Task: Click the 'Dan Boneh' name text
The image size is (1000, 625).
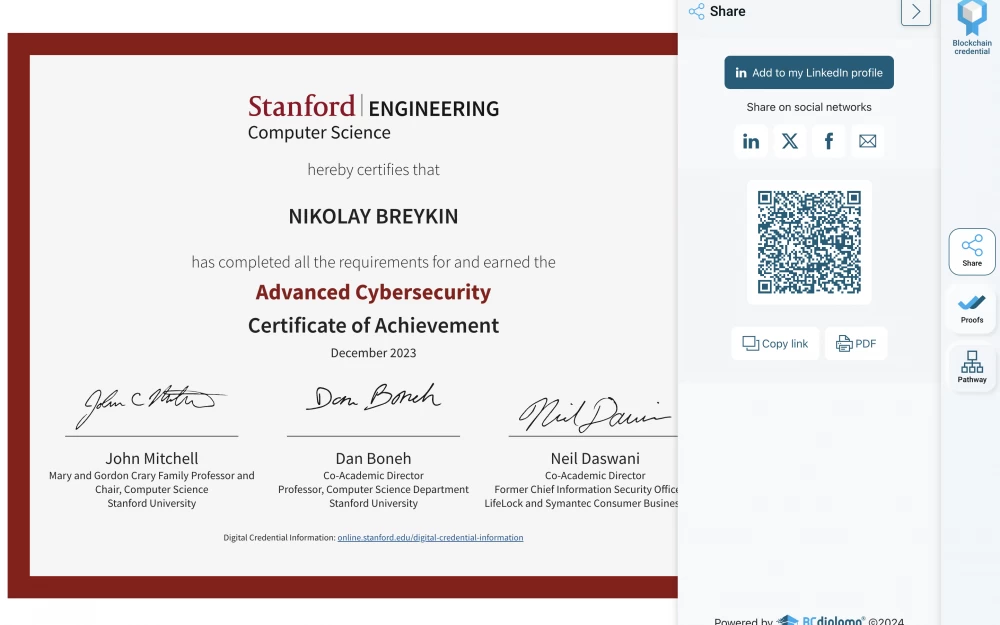Action: (373, 459)
